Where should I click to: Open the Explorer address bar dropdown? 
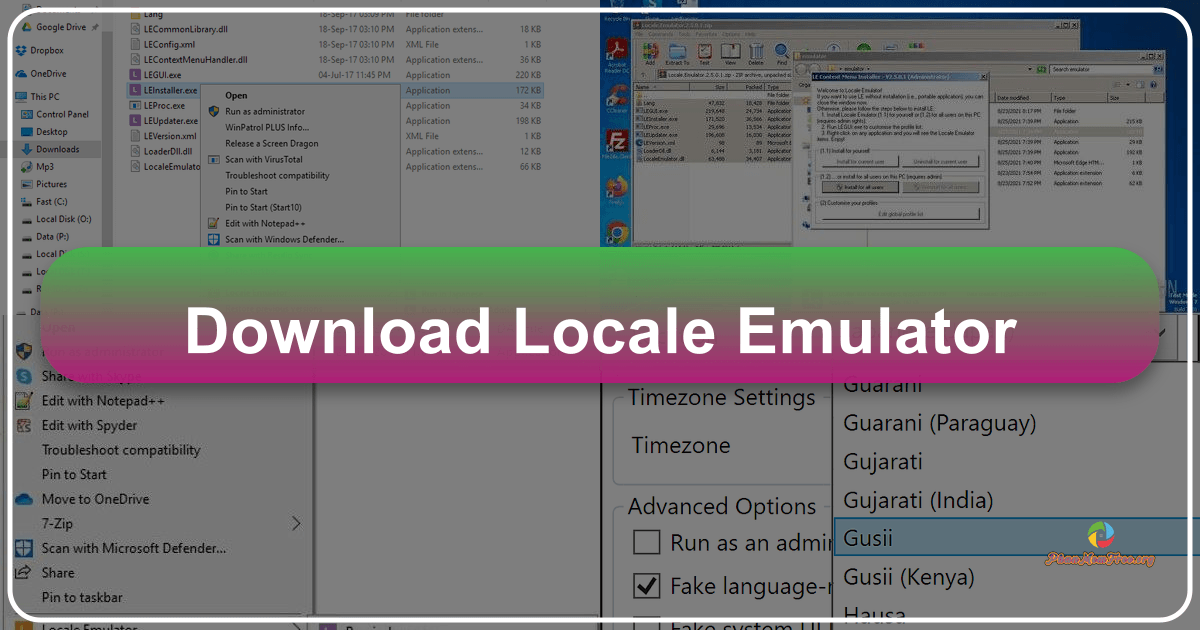click(x=1030, y=68)
